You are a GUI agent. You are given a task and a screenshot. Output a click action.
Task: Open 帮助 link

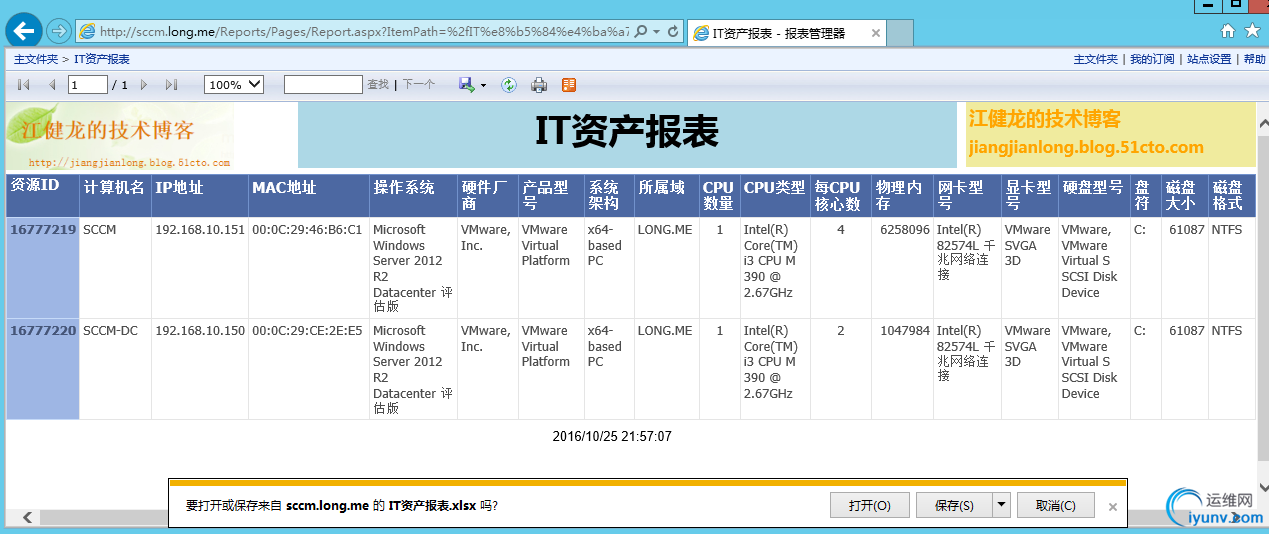coord(1254,60)
